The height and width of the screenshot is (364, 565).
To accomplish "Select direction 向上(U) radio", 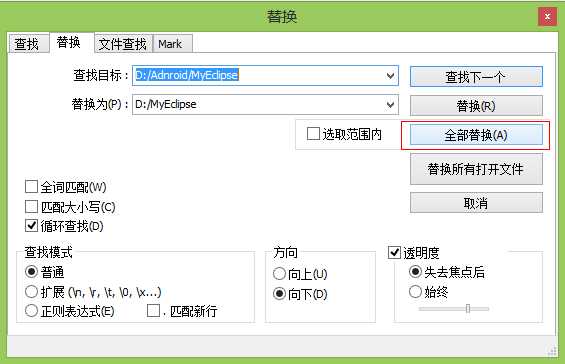I will (x=279, y=274).
